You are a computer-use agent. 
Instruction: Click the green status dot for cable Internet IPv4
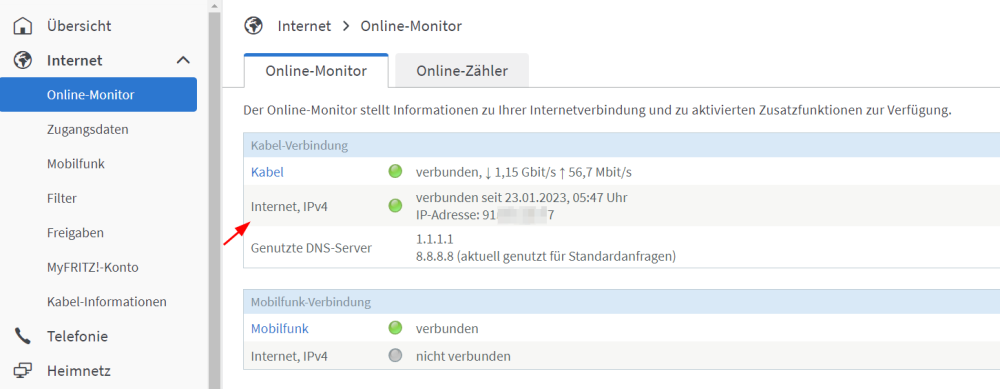point(395,205)
